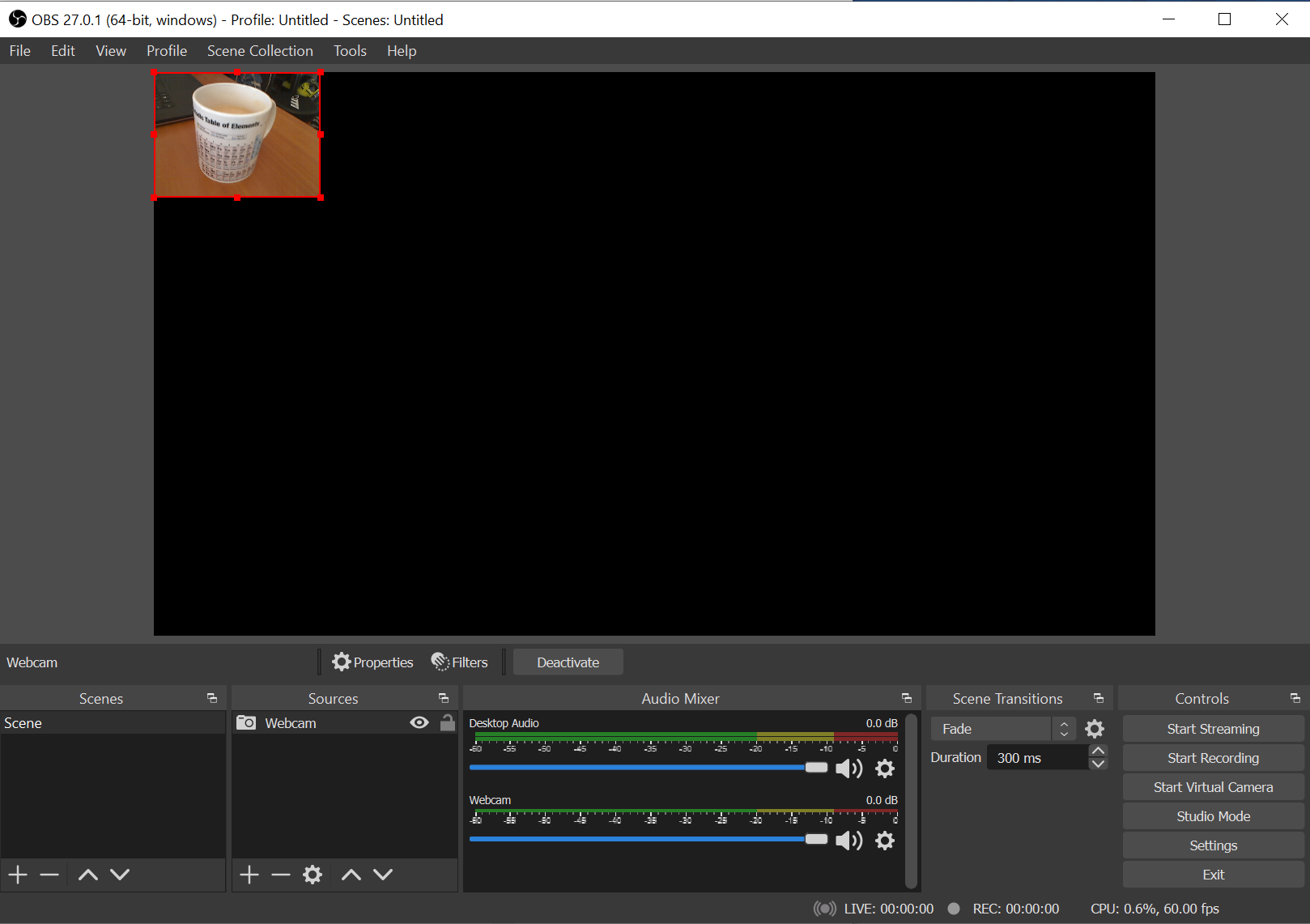The image size is (1310, 924).
Task: Open source properties gear in Sources panel
Action: [x=313, y=875]
